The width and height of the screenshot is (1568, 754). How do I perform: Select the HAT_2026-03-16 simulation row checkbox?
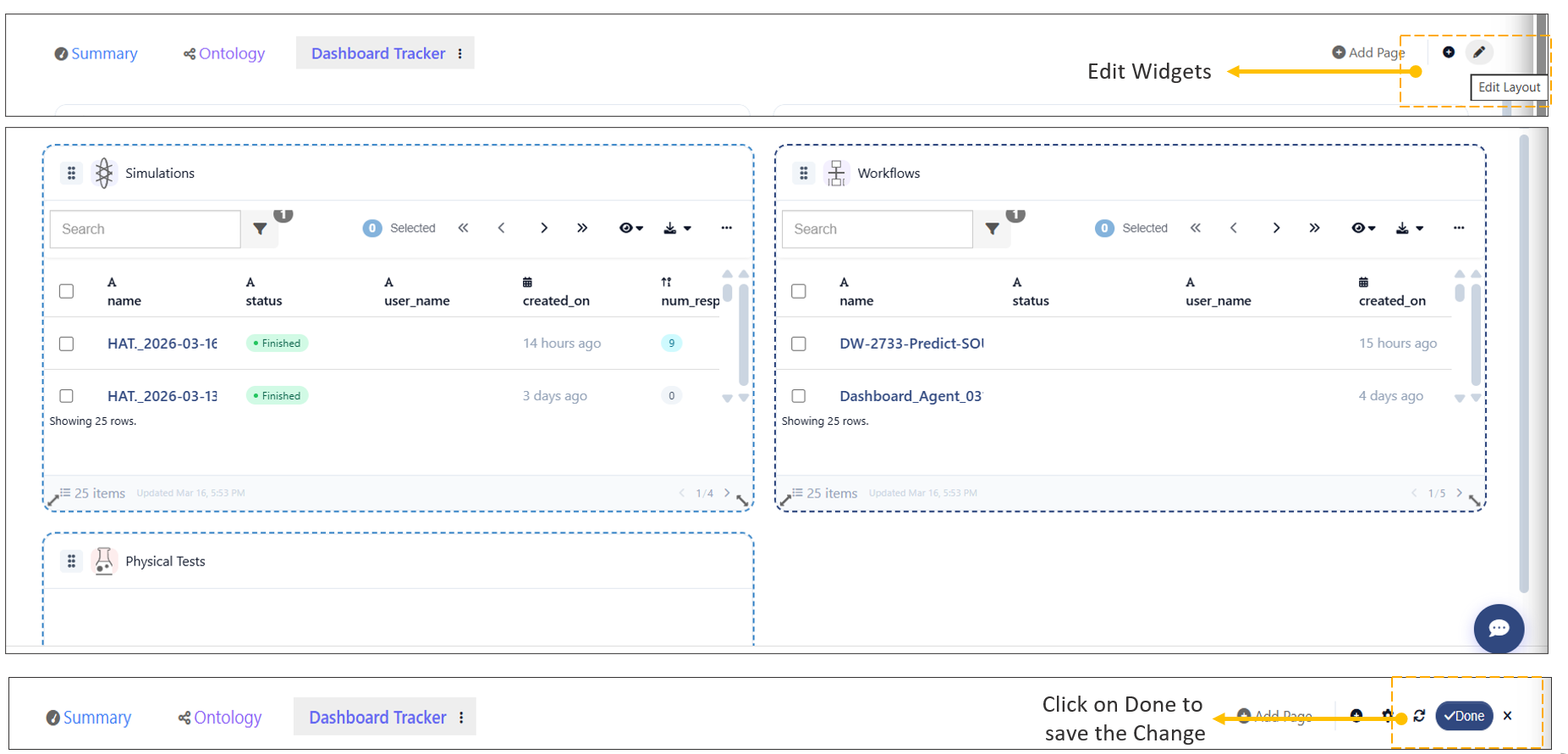[x=67, y=344]
